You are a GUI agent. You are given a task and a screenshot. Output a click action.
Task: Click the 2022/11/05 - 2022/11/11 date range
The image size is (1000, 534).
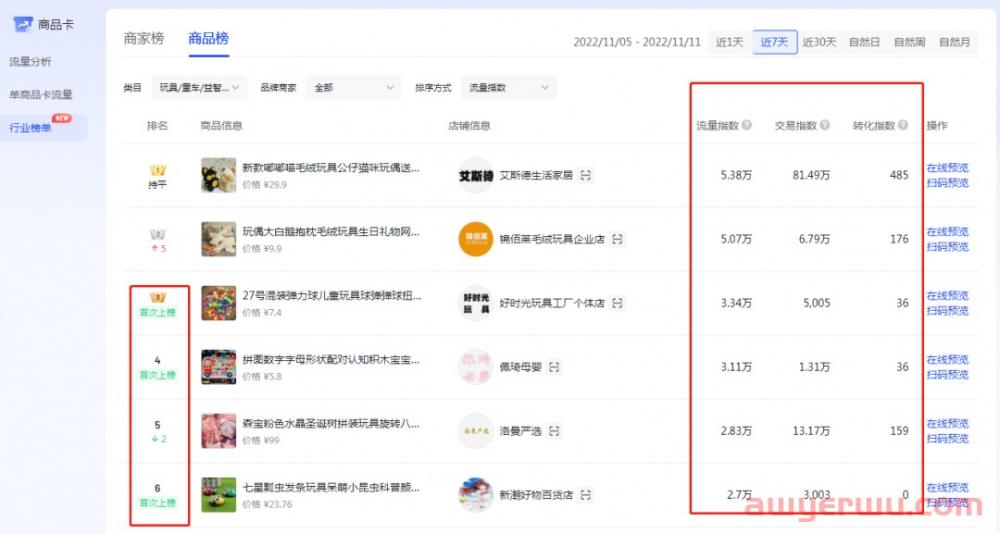click(x=636, y=42)
